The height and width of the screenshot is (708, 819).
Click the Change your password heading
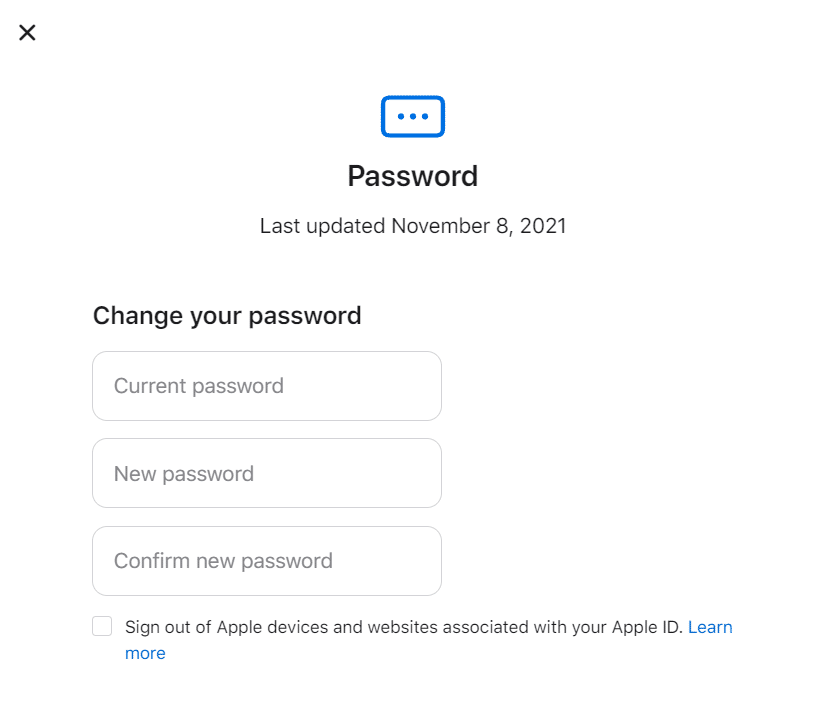click(227, 316)
